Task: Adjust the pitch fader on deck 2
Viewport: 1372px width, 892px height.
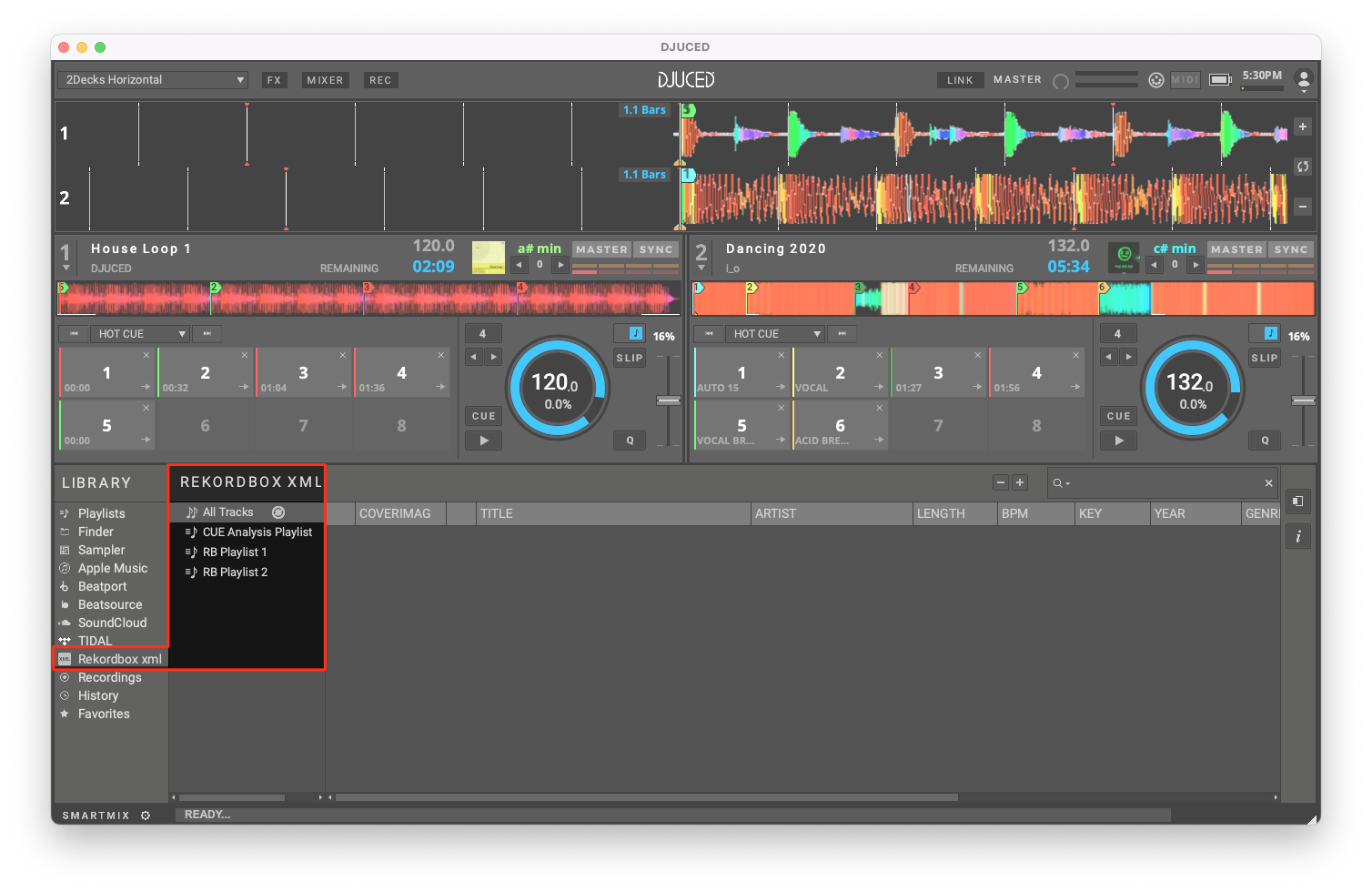Action: coord(1304,399)
